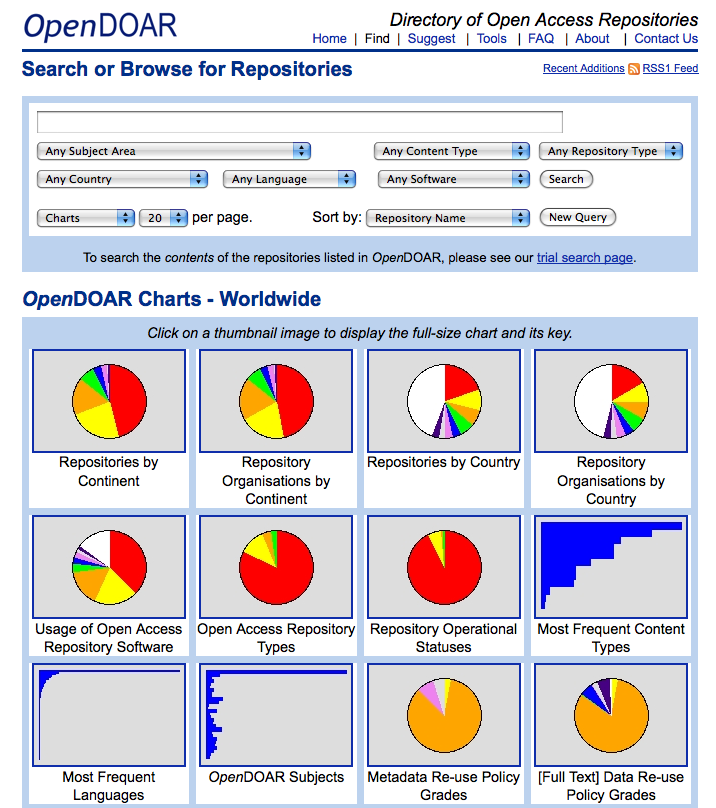The image size is (716, 808).
Task: Open the About menu link
Action: (x=592, y=39)
